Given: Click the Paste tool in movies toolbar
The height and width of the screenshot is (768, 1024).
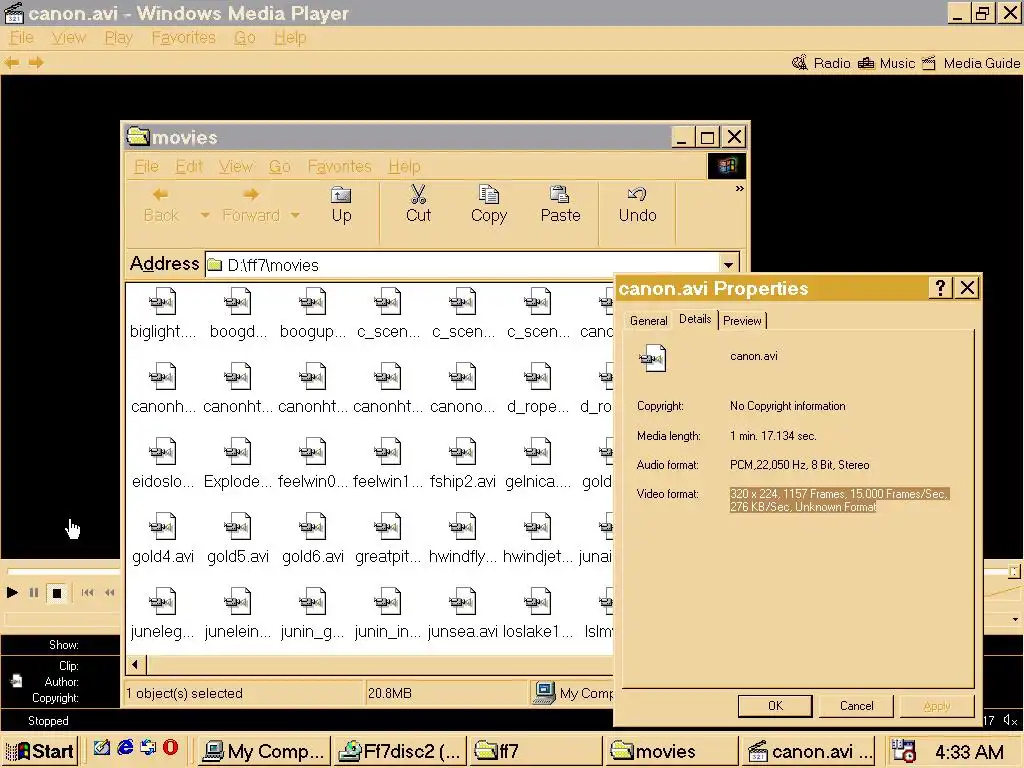Looking at the screenshot, I should click(x=560, y=205).
